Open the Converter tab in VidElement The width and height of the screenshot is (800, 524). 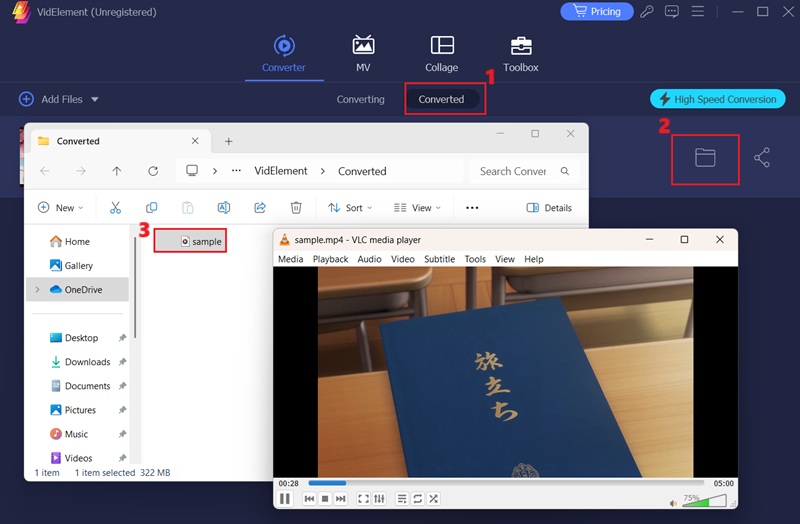coord(284,54)
